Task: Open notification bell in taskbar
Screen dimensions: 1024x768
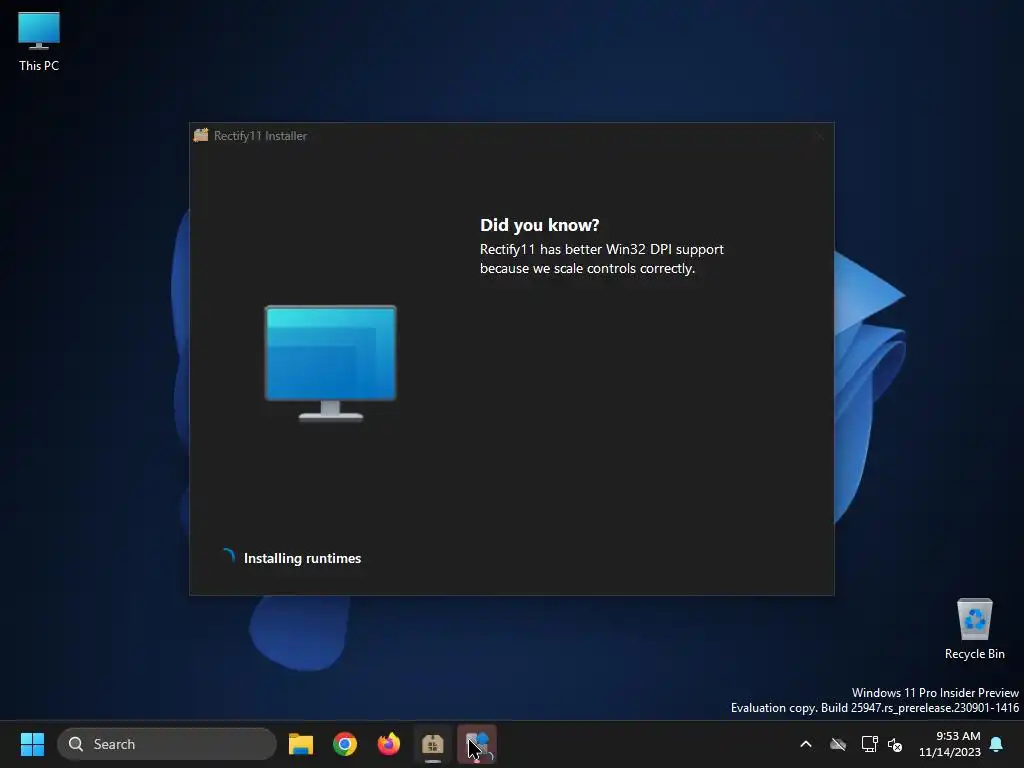Action: coord(997,744)
